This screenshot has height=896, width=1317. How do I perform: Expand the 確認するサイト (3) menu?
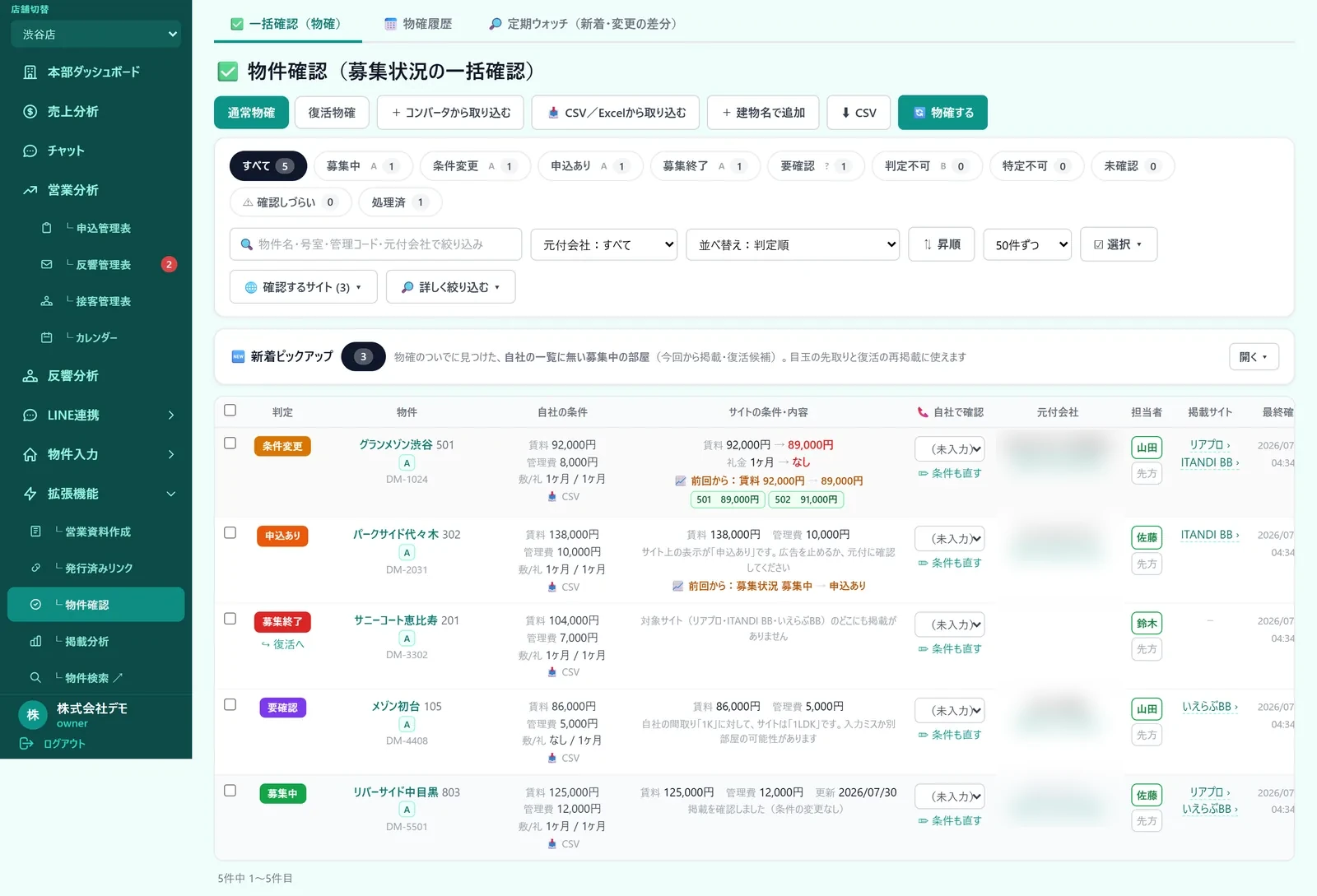pyautogui.click(x=304, y=287)
